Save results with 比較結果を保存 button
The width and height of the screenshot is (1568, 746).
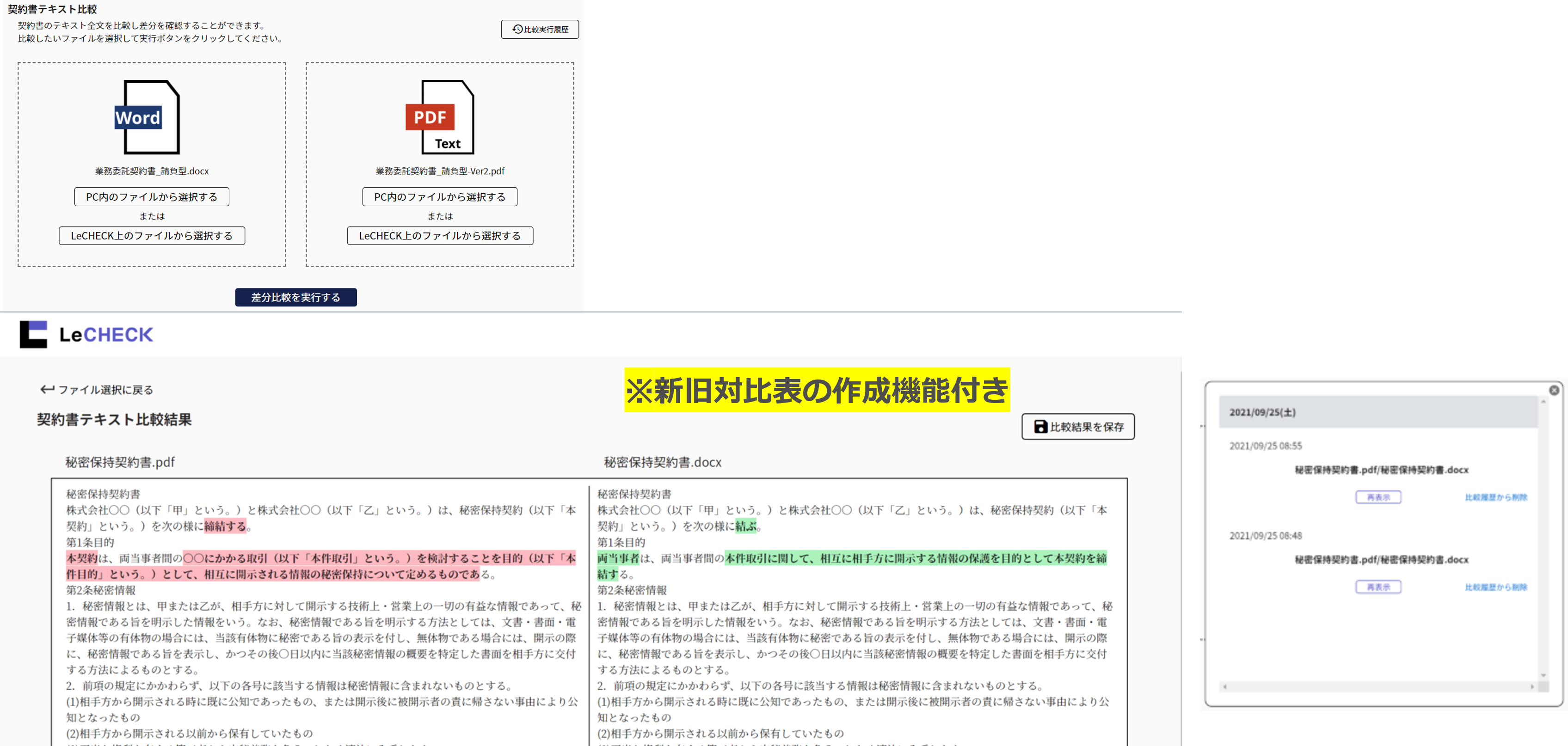pos(1078,427)
